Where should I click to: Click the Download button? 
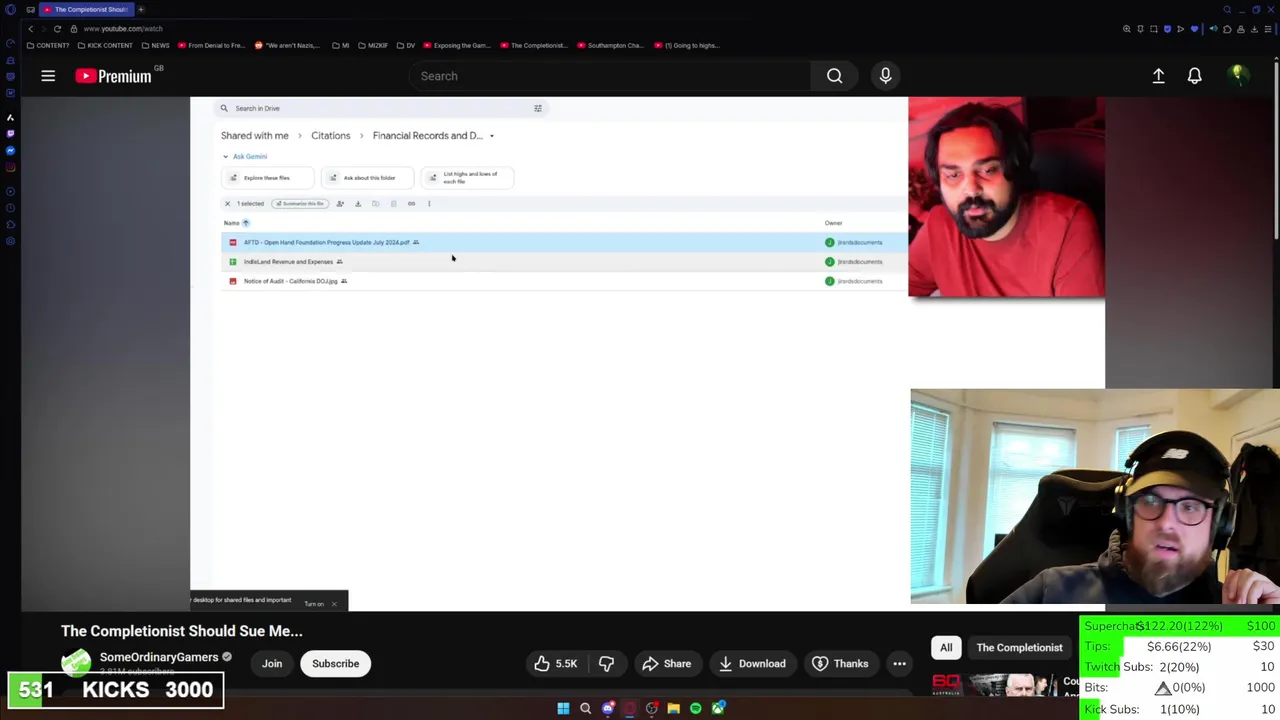pyautogui.click(x=751, y=663)
